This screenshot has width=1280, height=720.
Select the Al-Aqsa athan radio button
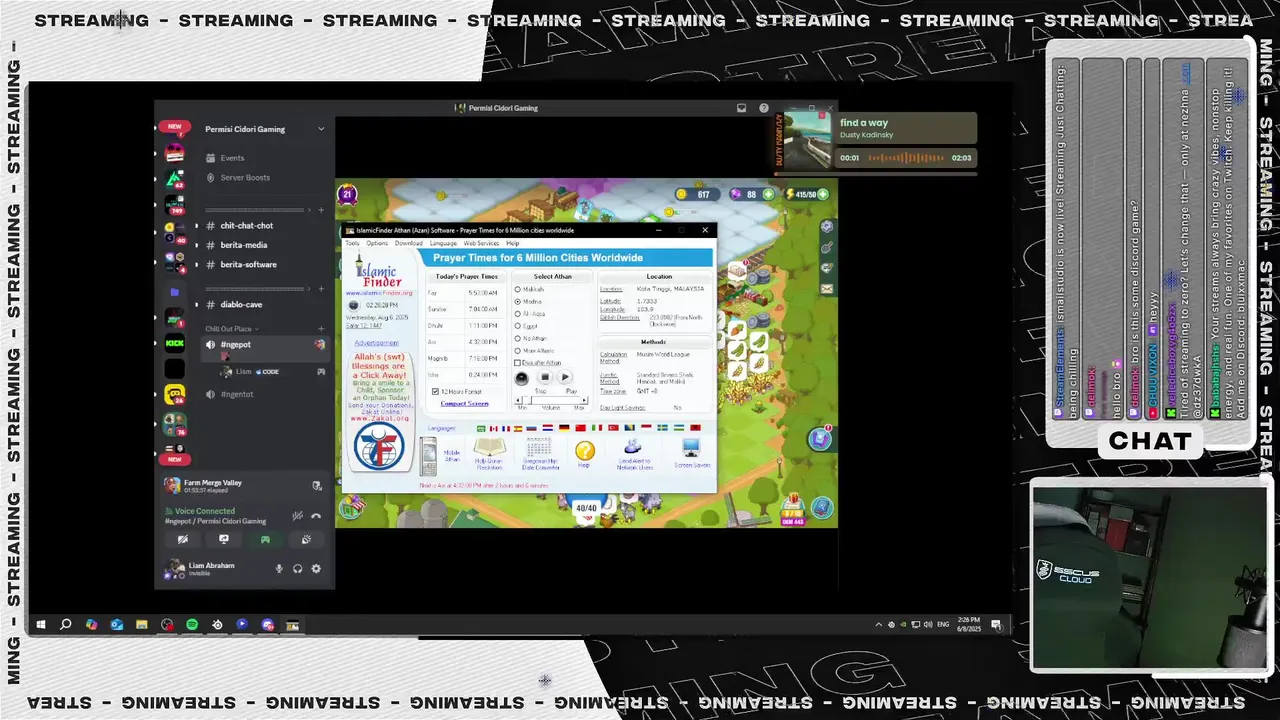click(x=518, y=314)
